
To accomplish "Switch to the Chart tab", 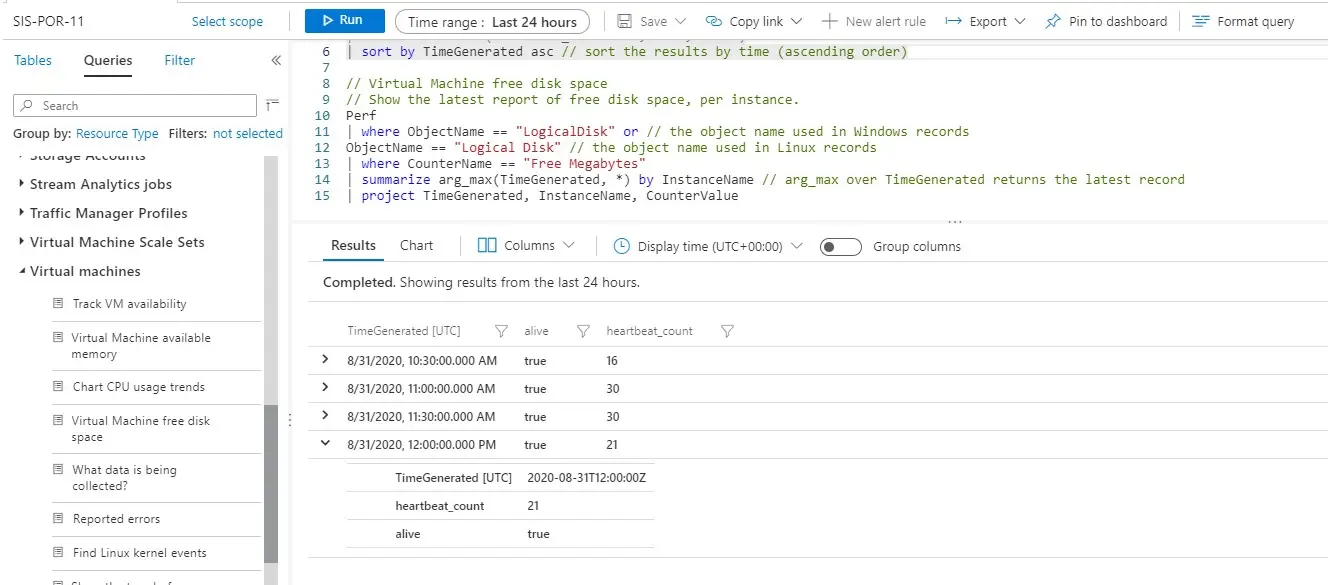I will pos(416,246).
